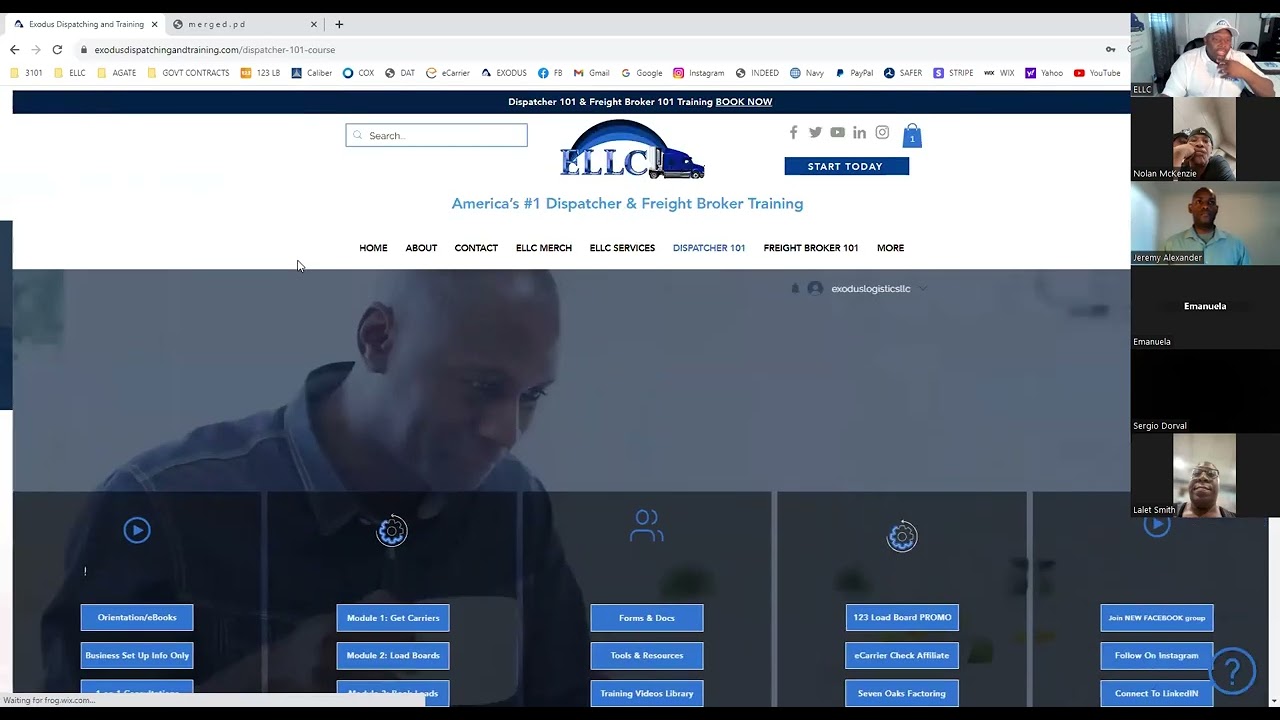Go to the HOME menu item
The image size is (1280, 720).
click(x=373, y=248)
